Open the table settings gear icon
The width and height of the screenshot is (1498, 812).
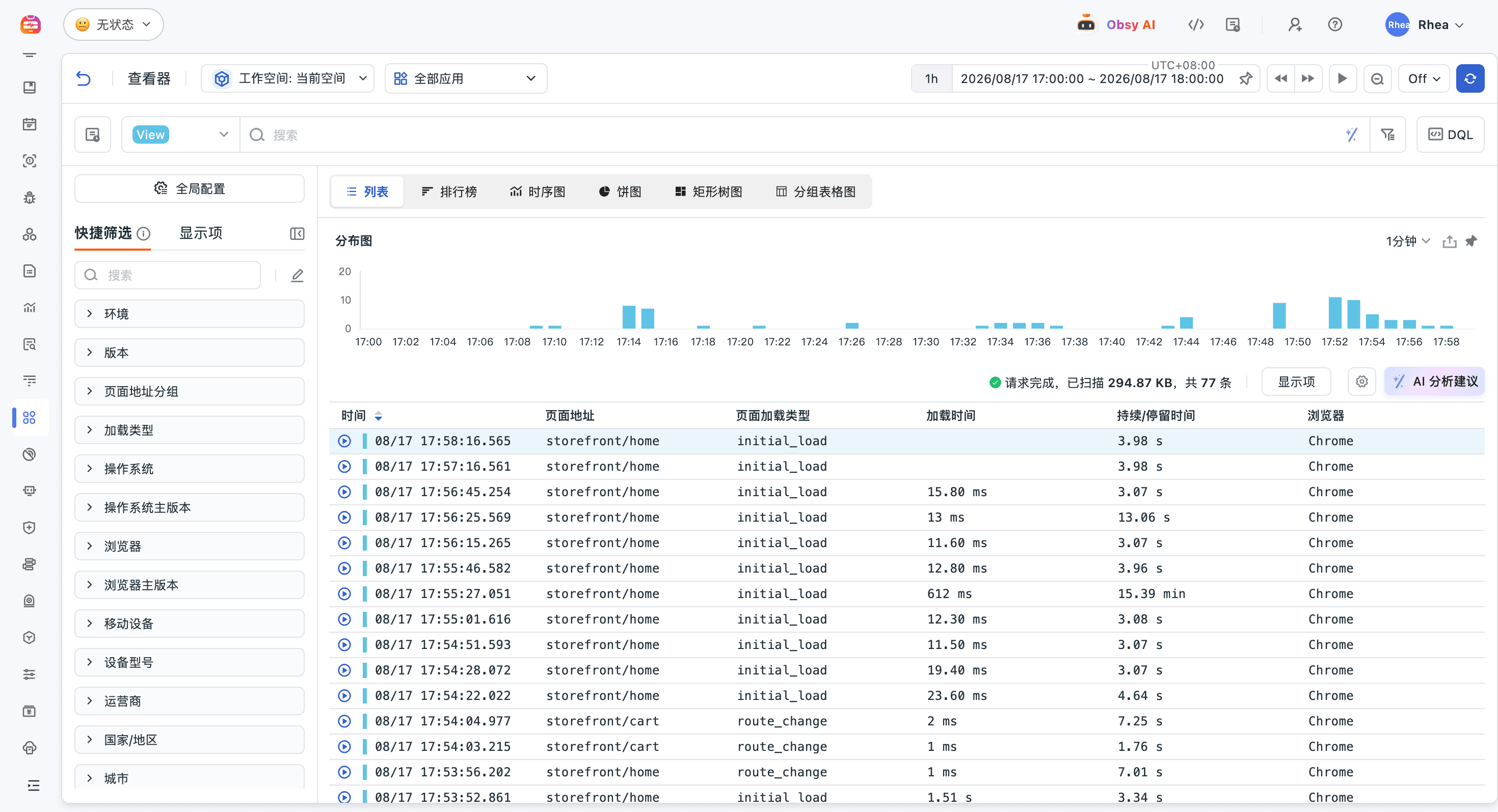1361,382
